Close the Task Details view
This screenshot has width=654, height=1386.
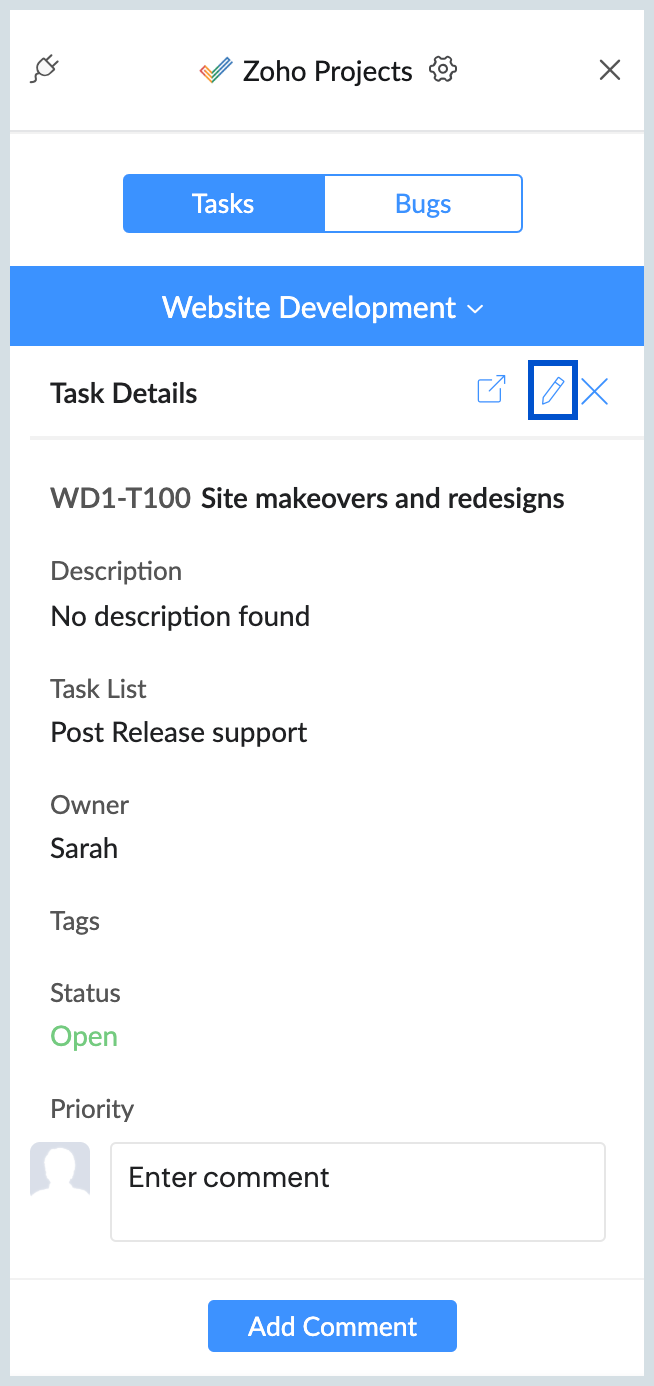tap(595, 391)
